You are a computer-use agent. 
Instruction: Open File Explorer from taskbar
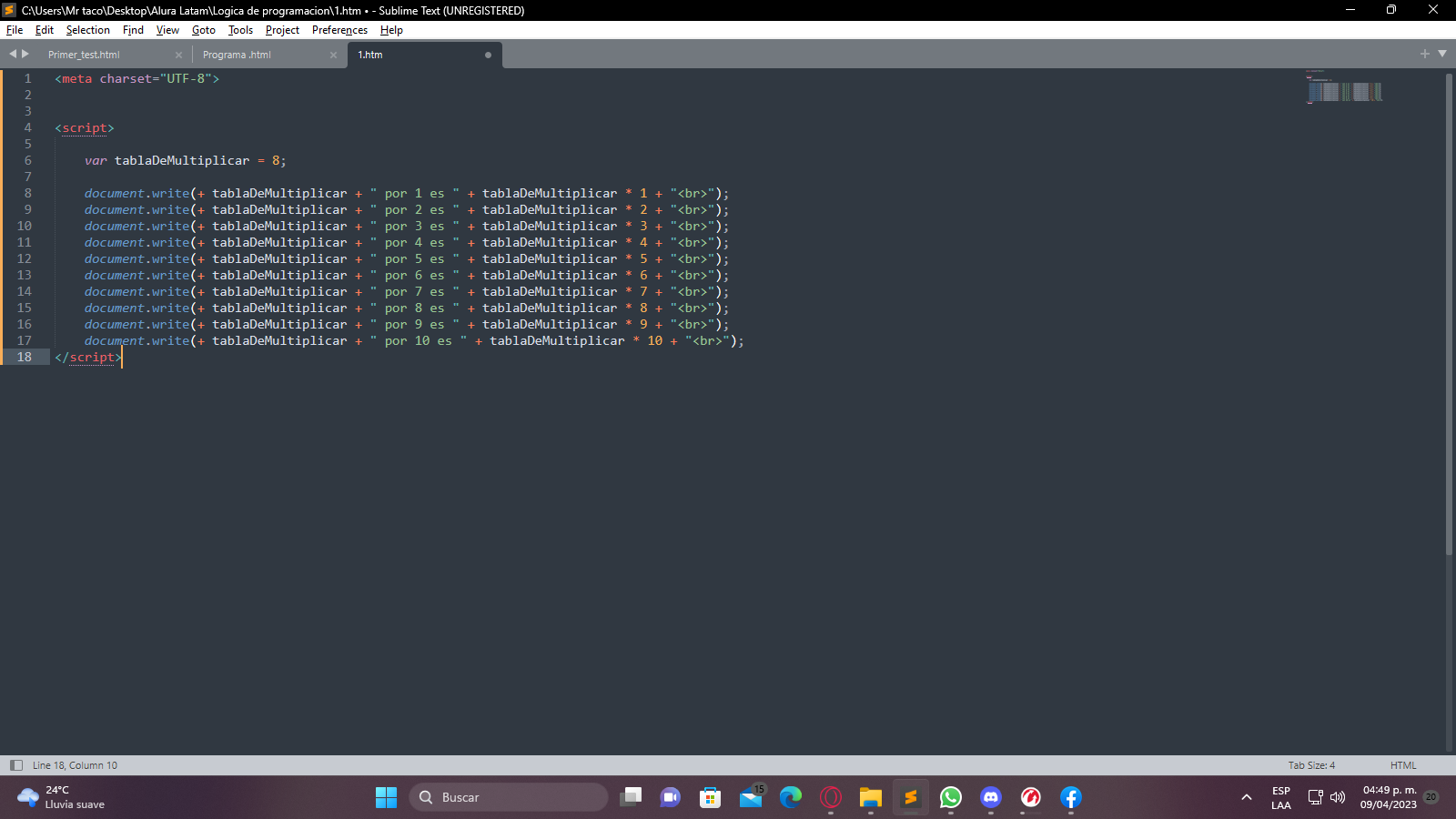[871, 797]
